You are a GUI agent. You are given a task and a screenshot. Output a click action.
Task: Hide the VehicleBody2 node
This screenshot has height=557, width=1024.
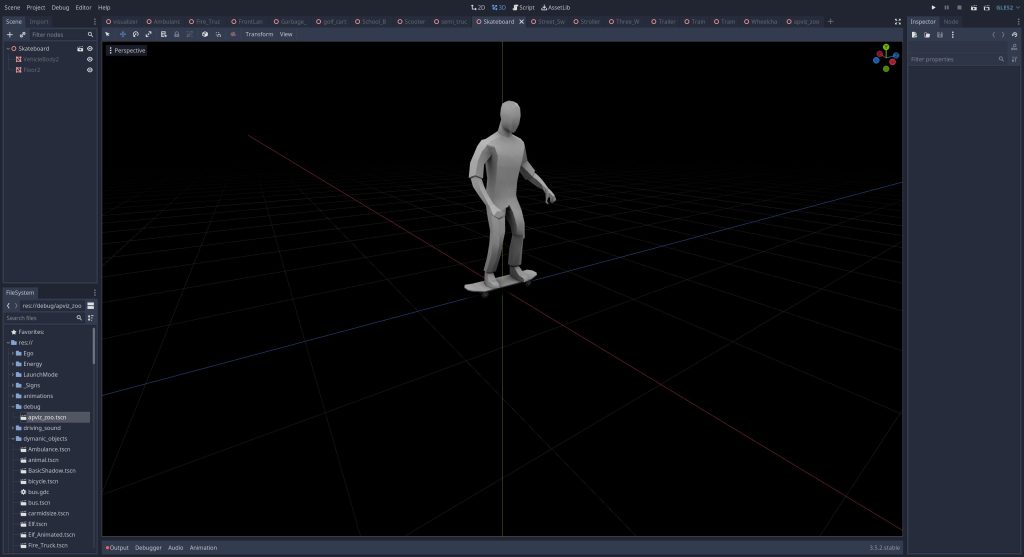click(x=90, y=59)
